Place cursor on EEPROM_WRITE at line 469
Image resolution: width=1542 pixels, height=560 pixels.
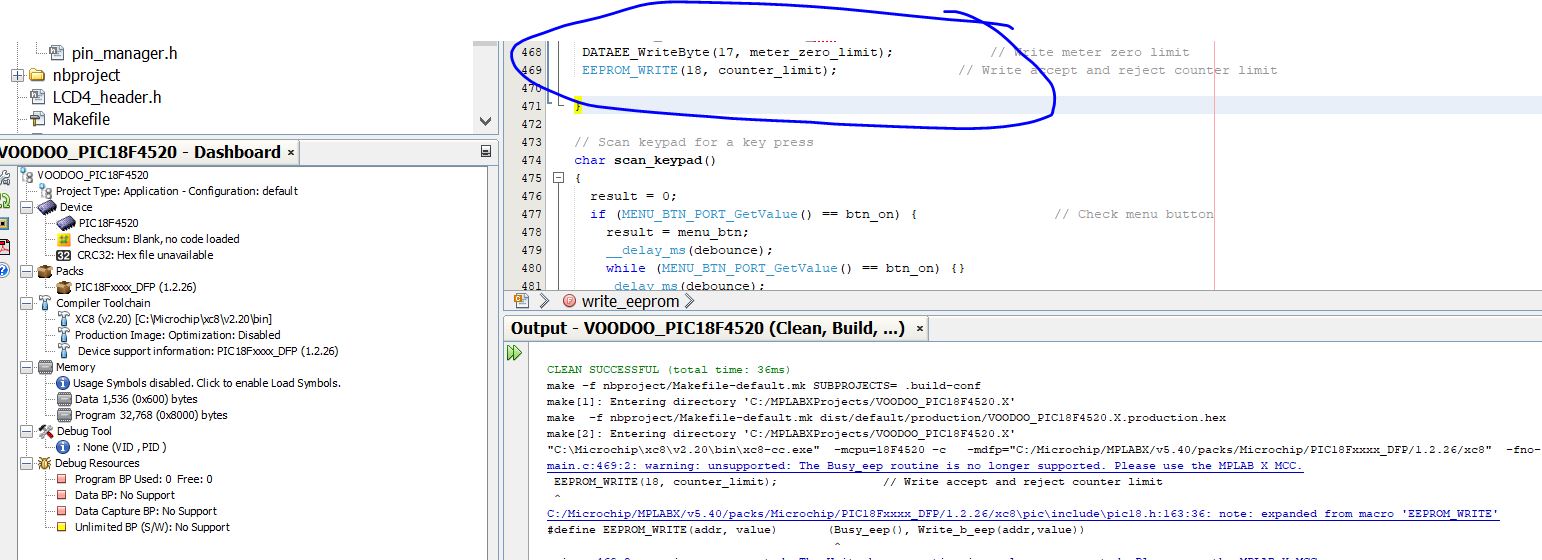pyautogui.click(x=630, y=70)
